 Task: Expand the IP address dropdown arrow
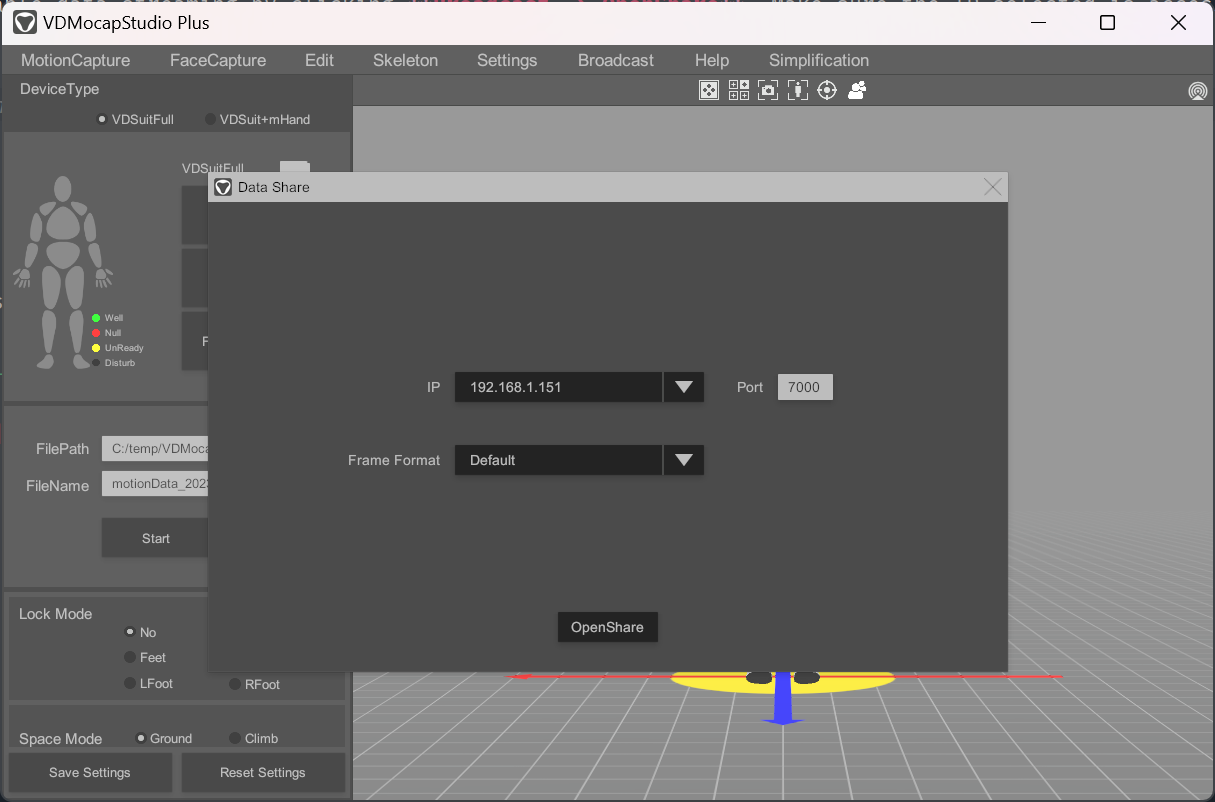click(x=684, y=387)
